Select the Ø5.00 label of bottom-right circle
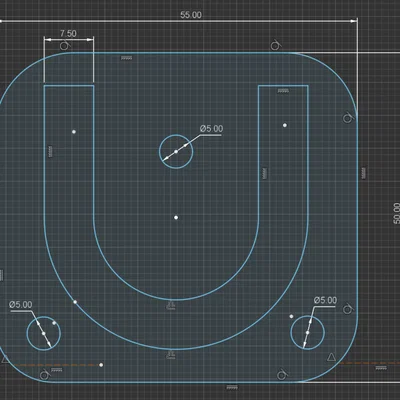 pos(325,300)
